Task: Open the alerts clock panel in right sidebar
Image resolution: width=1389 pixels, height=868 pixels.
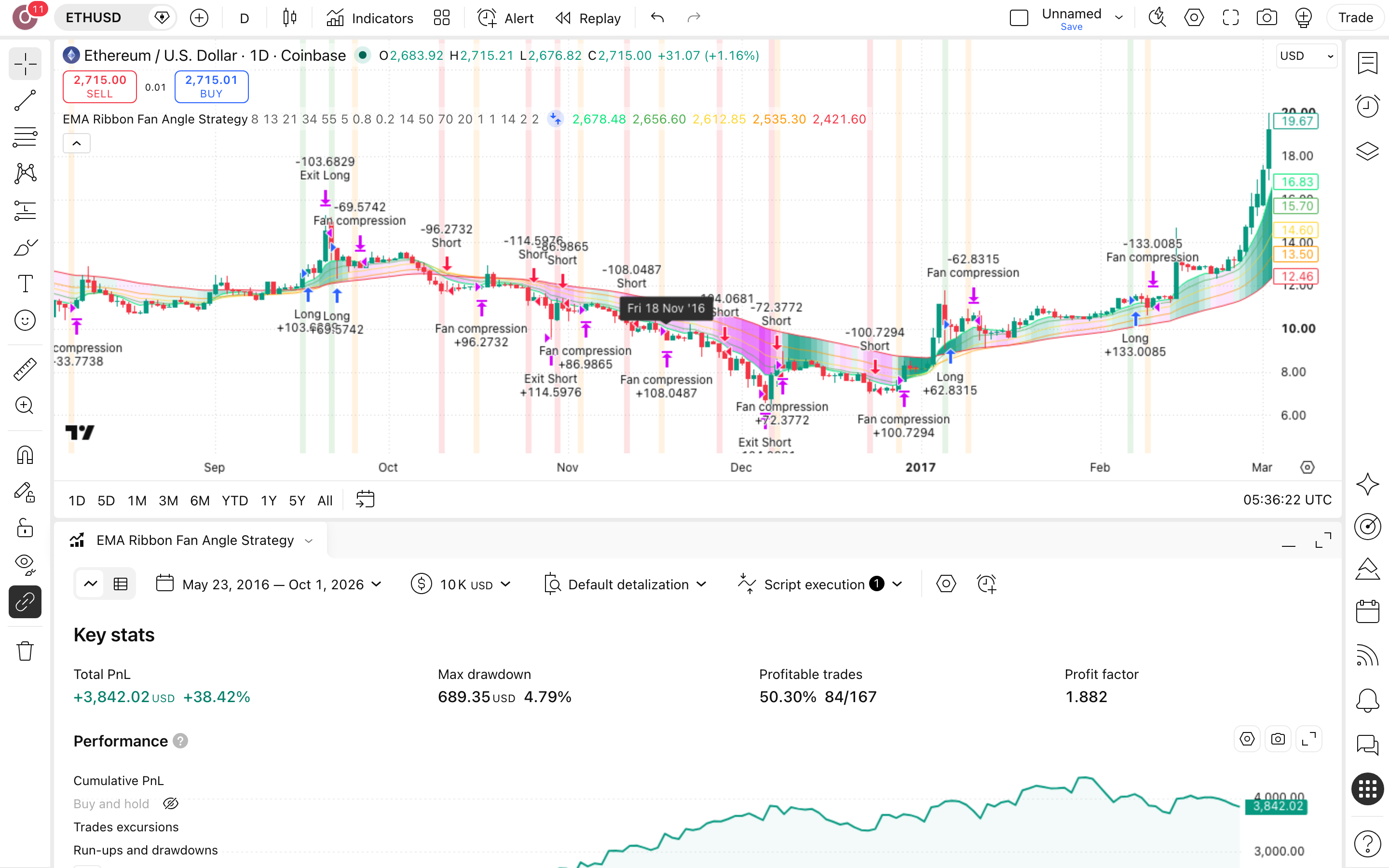Action: point(1367,106)
